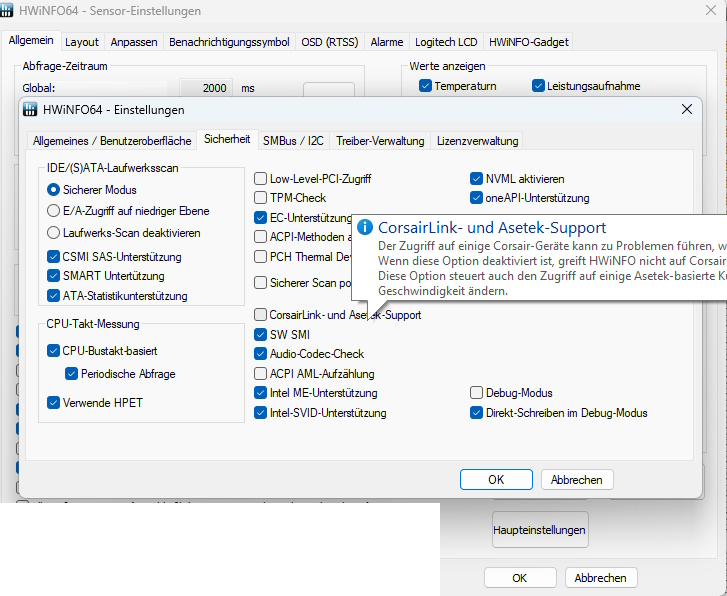727x596 pixels.
Task: Toggle Intel-SVID-Unterstützung
Action: click(261, 413)
